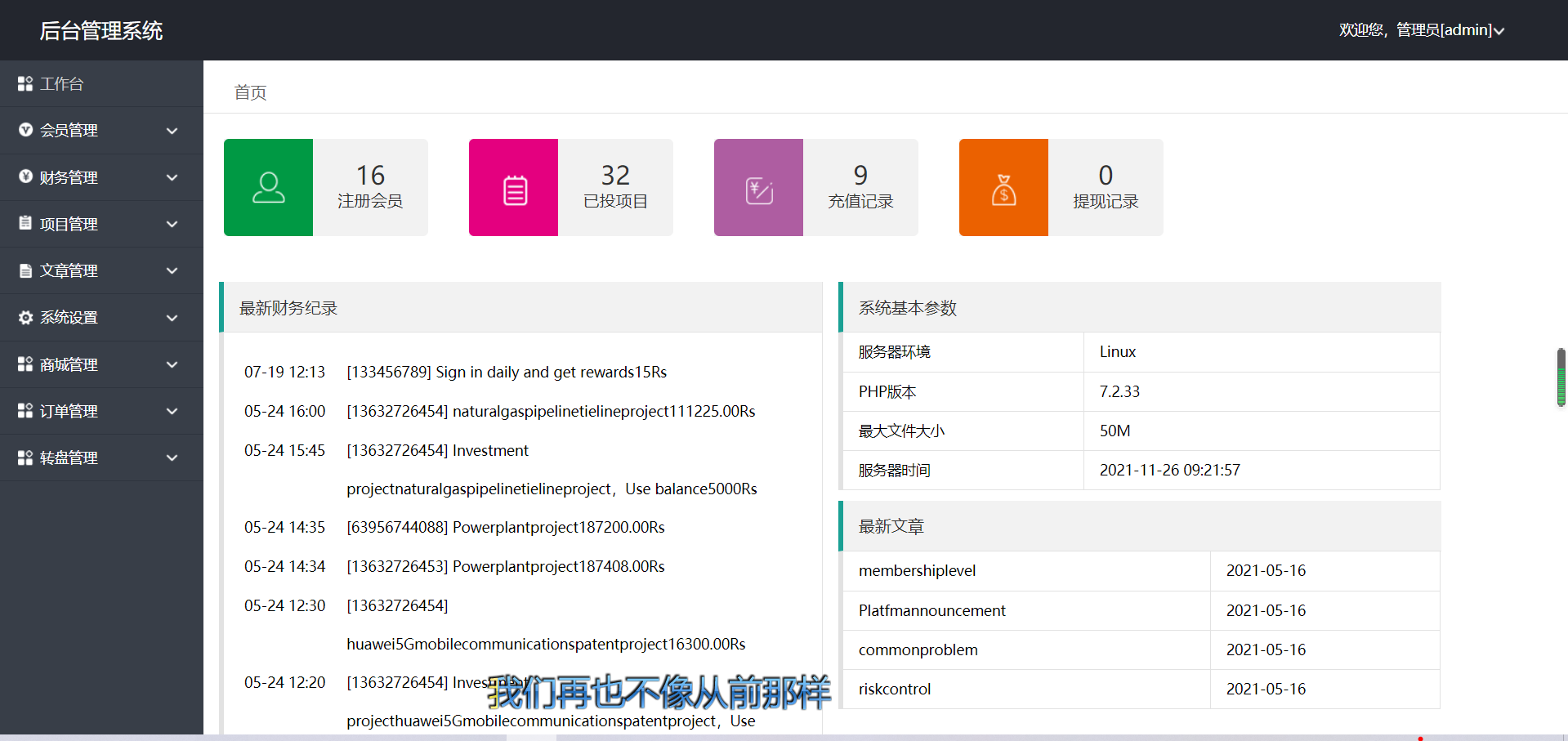This screenshot has width=1568, height=741.
Task: Expand the 订单管理 chevron arrow
Action: (172, 412)
